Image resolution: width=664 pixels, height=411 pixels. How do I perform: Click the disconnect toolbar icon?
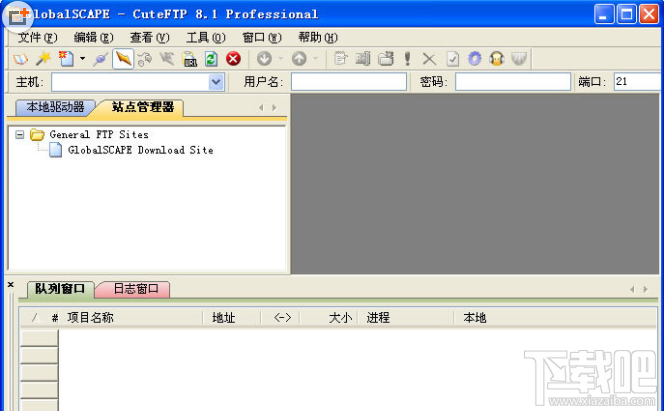coord(145,58)
